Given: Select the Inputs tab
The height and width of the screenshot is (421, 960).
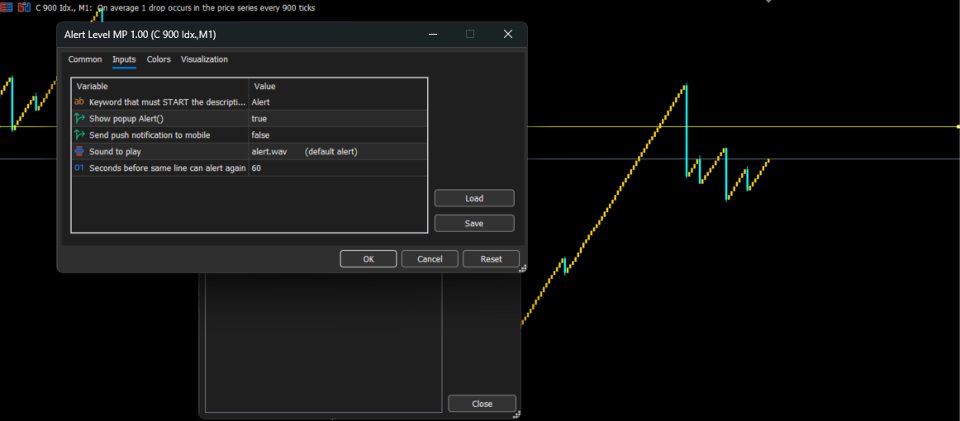Looking at the screenshot, I should point(124,59).
